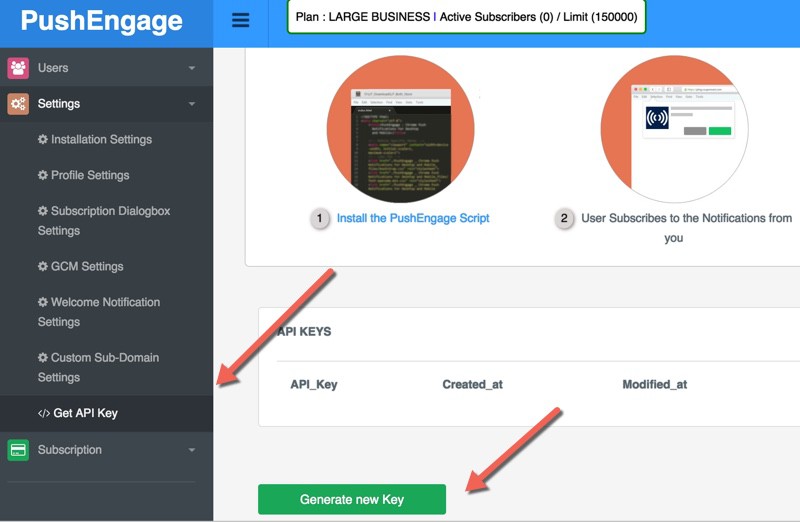Open Installation Settings
Viewport: 800px width, 522px height.
tap(95, 139)
